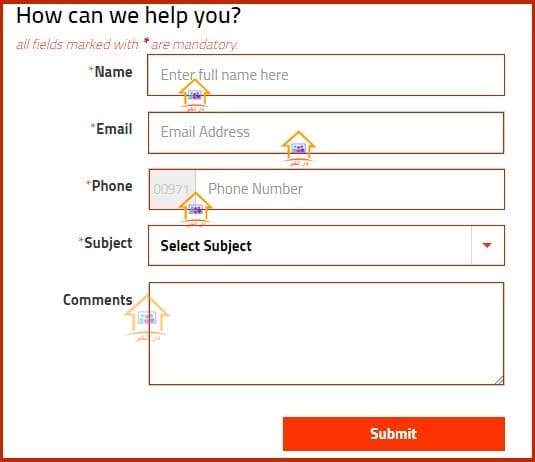The image size is (535, 462).
Task: Click the Name field label
Action: click(113, 72)
